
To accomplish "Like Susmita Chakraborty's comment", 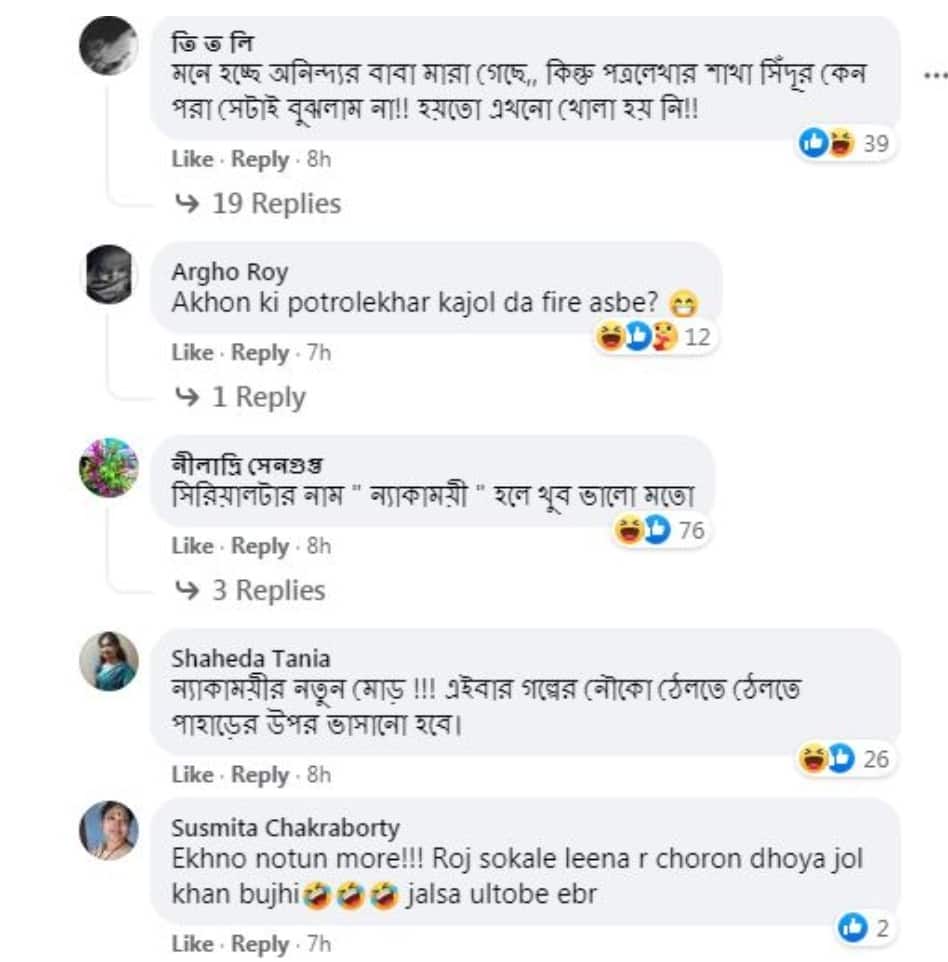I will [192, 944].
